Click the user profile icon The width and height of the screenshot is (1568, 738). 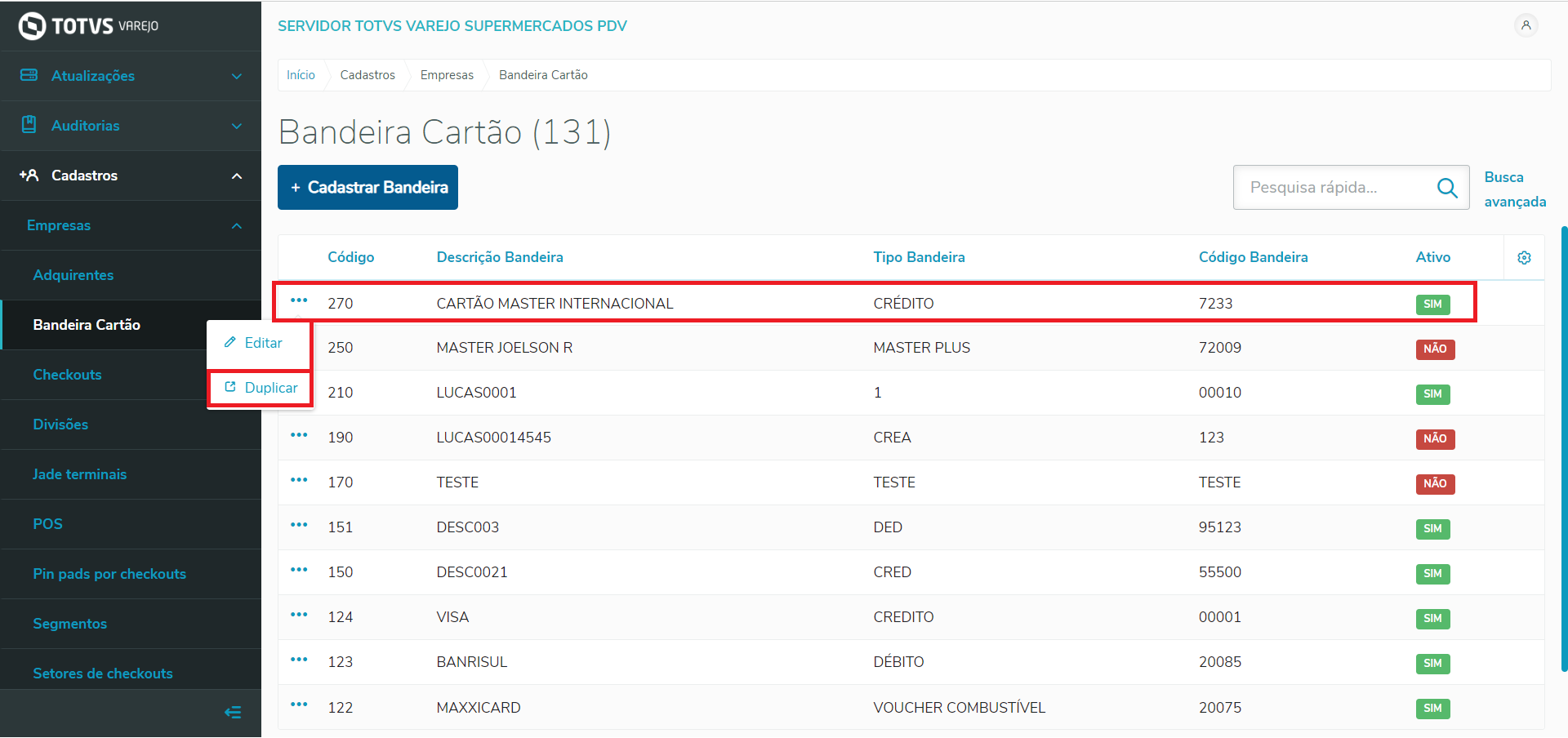pyautogui.click(x=1526, y=25)
